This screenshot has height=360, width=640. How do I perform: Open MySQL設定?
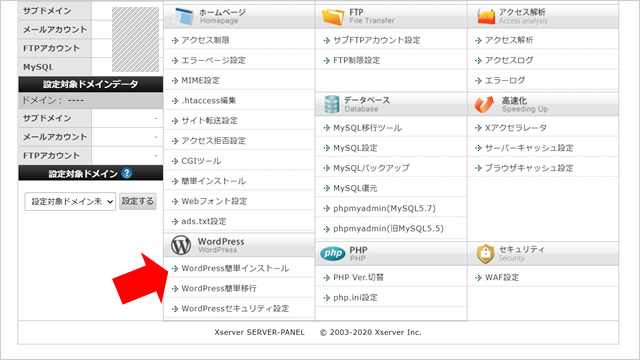coord(355,148)
